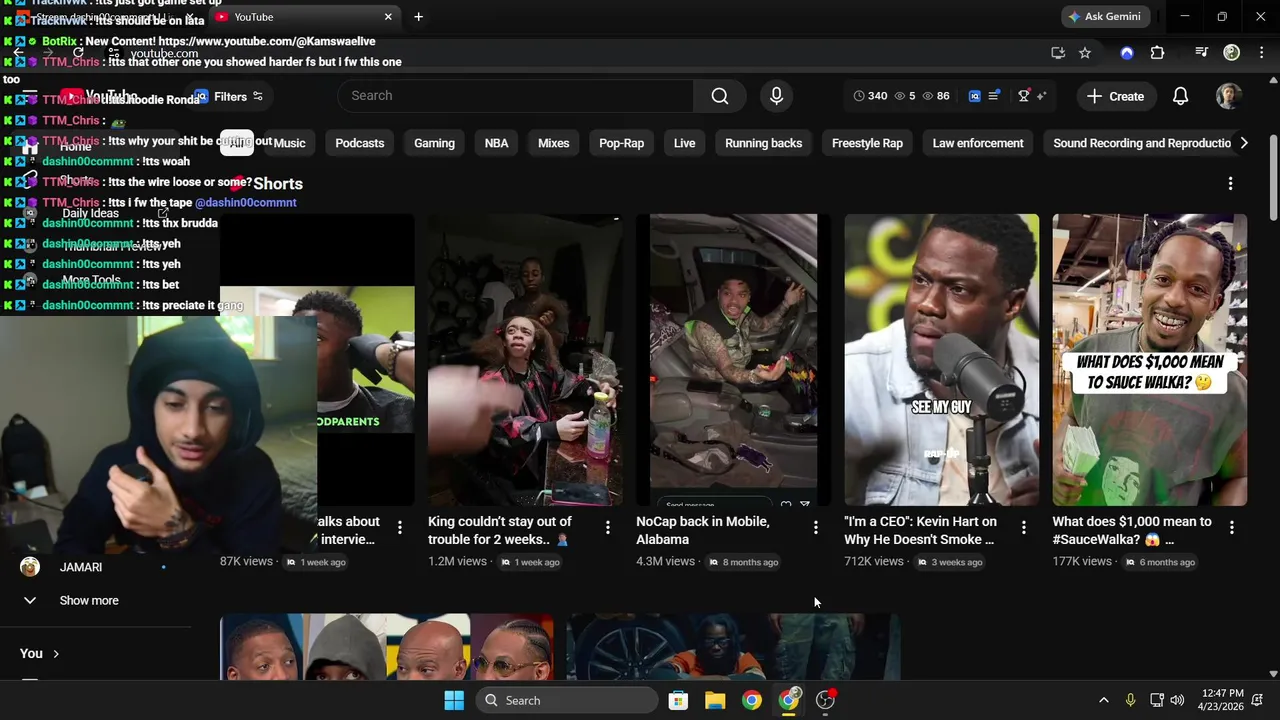Open the Chrome media controls icon
The height and width of the screenshot is (720, 1280).
[x=1202, y=53]
